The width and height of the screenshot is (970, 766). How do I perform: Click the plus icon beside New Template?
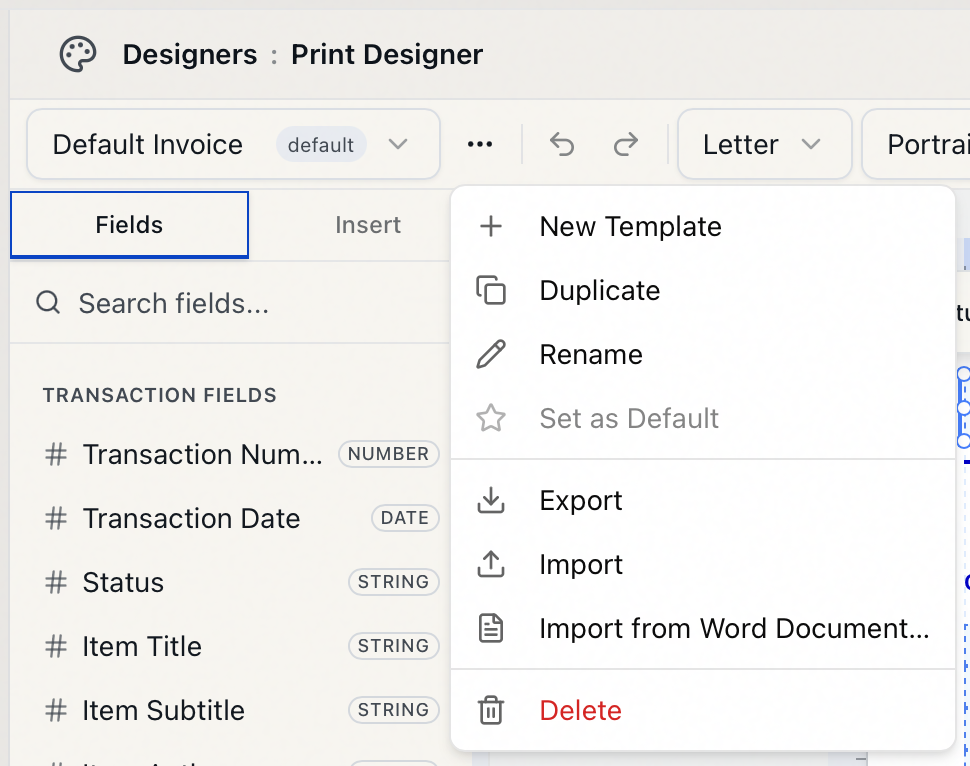tap(491, 226)
